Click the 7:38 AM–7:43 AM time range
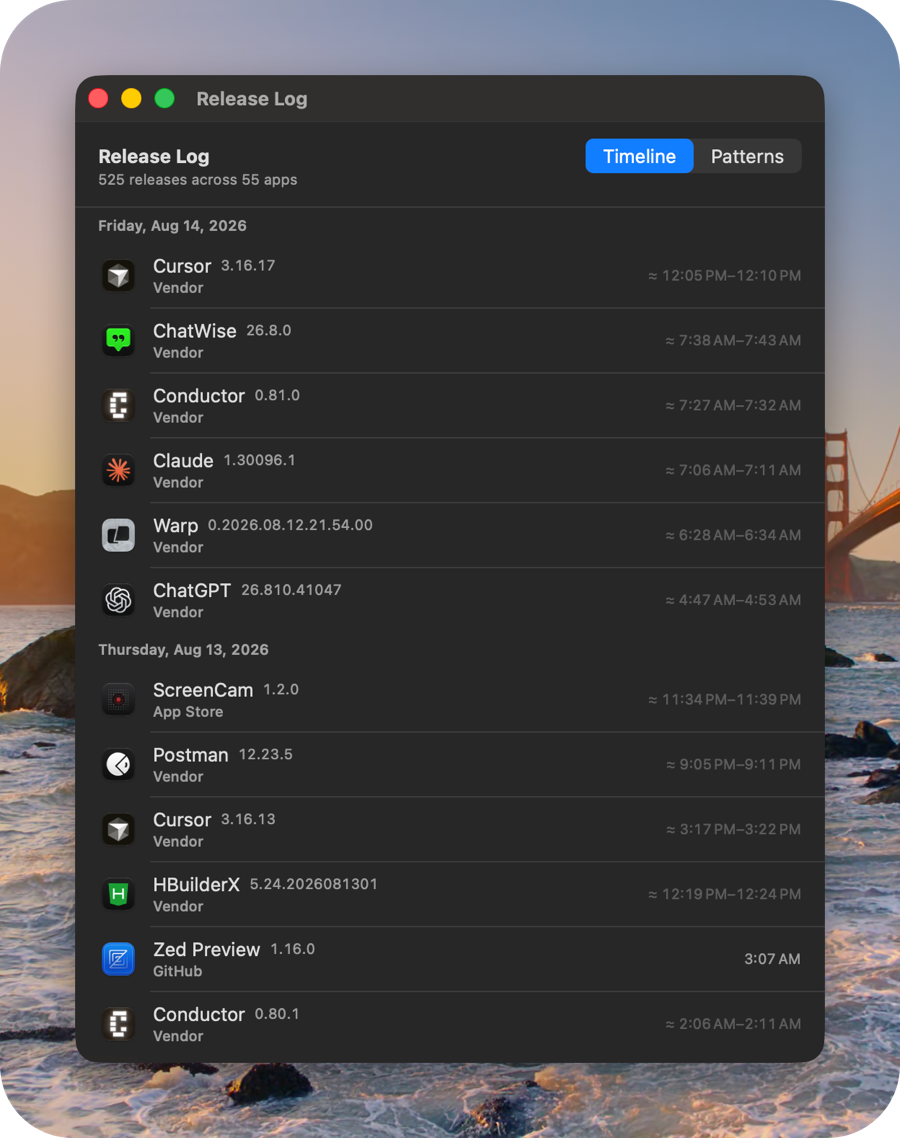This screenshot has width=900, height=1138. [x=733, y=340]
